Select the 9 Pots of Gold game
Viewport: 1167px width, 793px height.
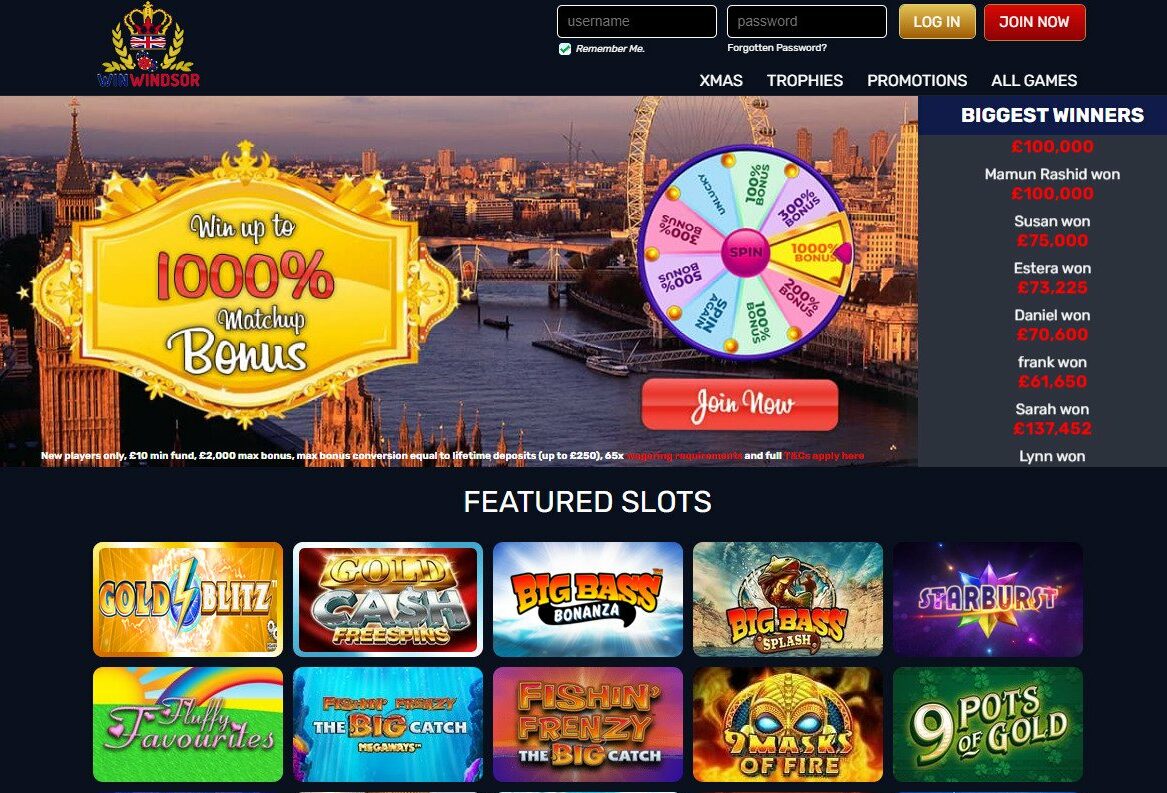pyautogui.click(x=988, y=724)
